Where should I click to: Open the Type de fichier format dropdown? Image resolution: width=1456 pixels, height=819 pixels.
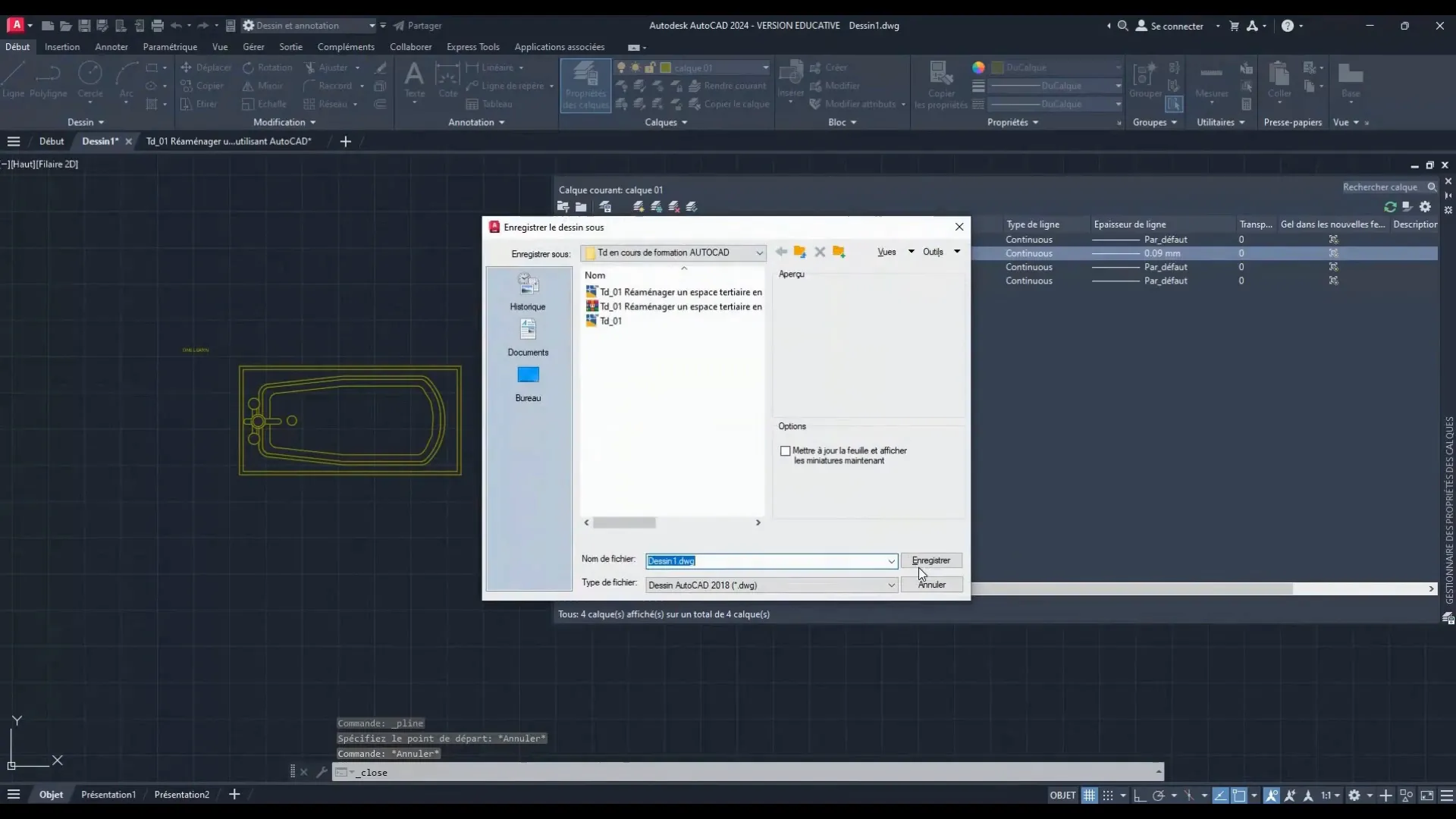click(x=890, y=585)
